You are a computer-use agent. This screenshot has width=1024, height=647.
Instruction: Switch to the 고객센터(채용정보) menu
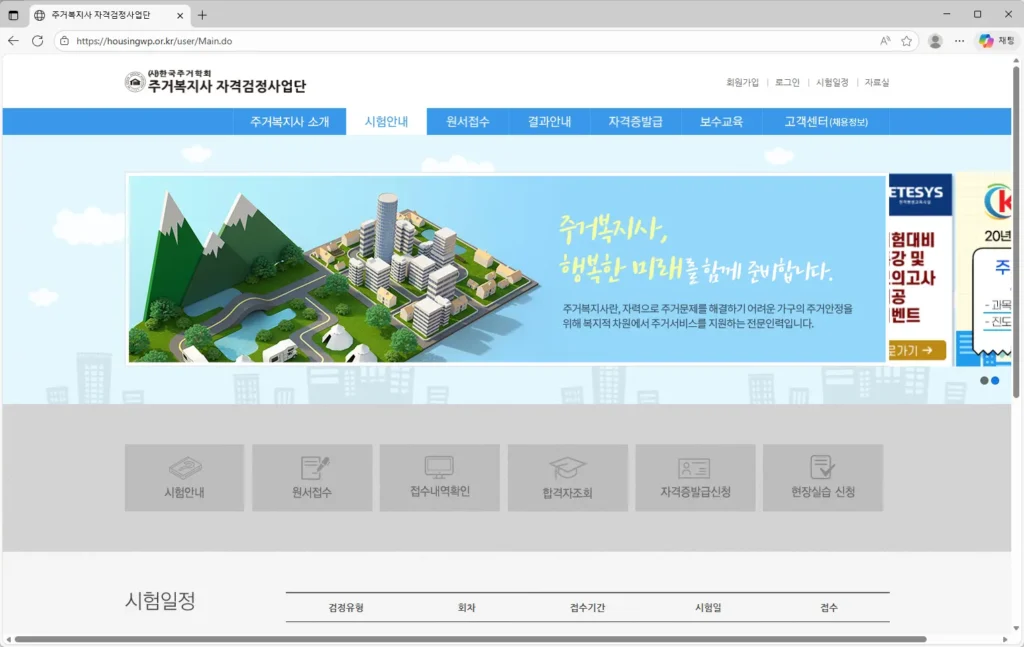(x=827, y=121)
